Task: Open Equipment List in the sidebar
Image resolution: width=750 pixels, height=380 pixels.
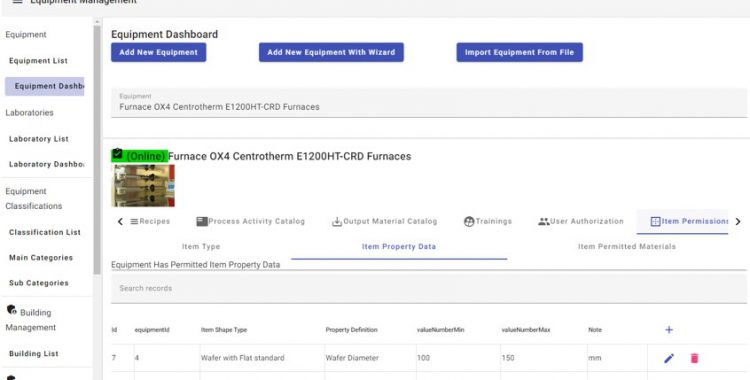Action: pos(38,61)
